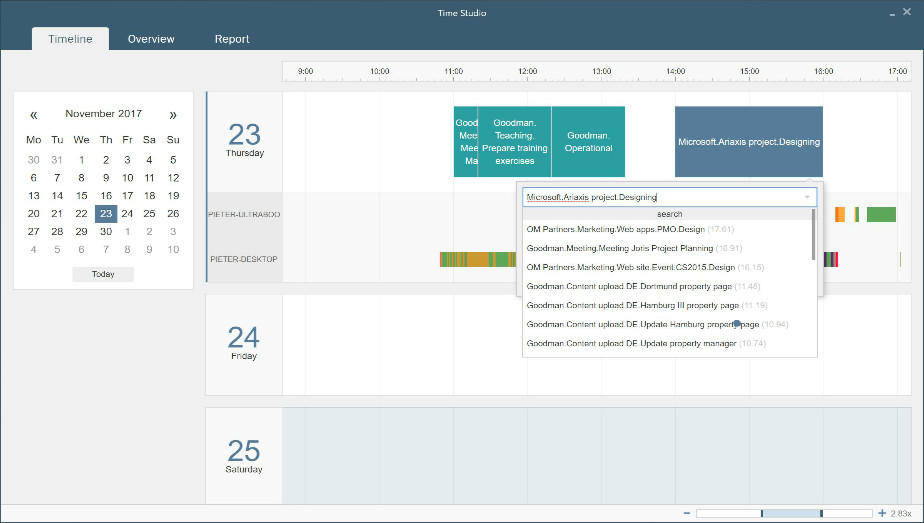
Task: Open the Overview tab
Action: click(151, 39)
